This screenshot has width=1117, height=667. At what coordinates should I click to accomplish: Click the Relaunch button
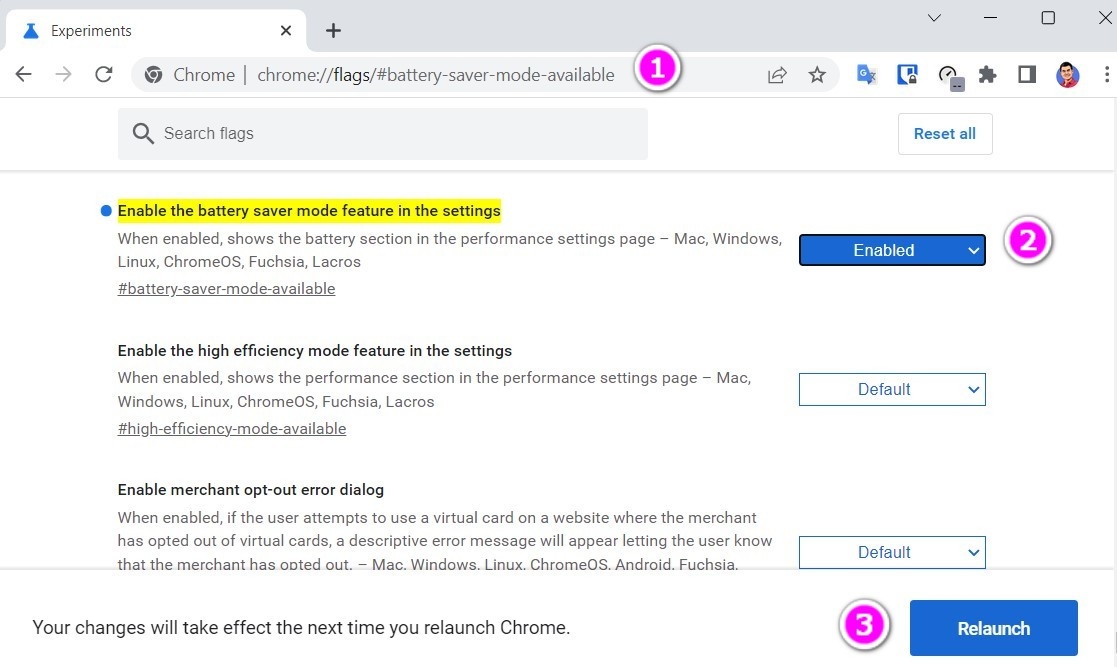[993, 628]
